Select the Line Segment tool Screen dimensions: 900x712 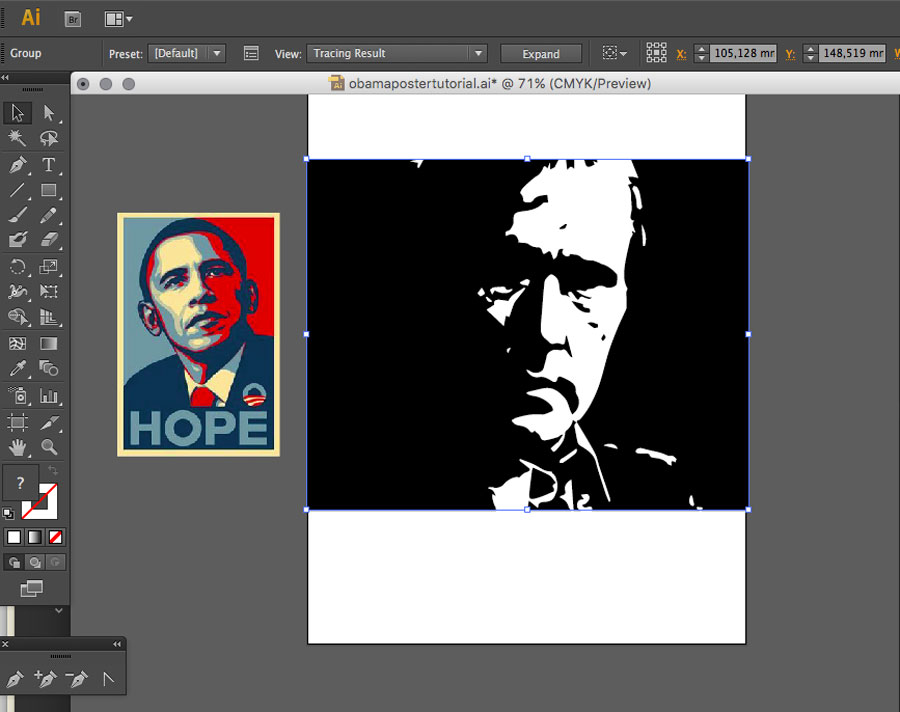[17, 190]
